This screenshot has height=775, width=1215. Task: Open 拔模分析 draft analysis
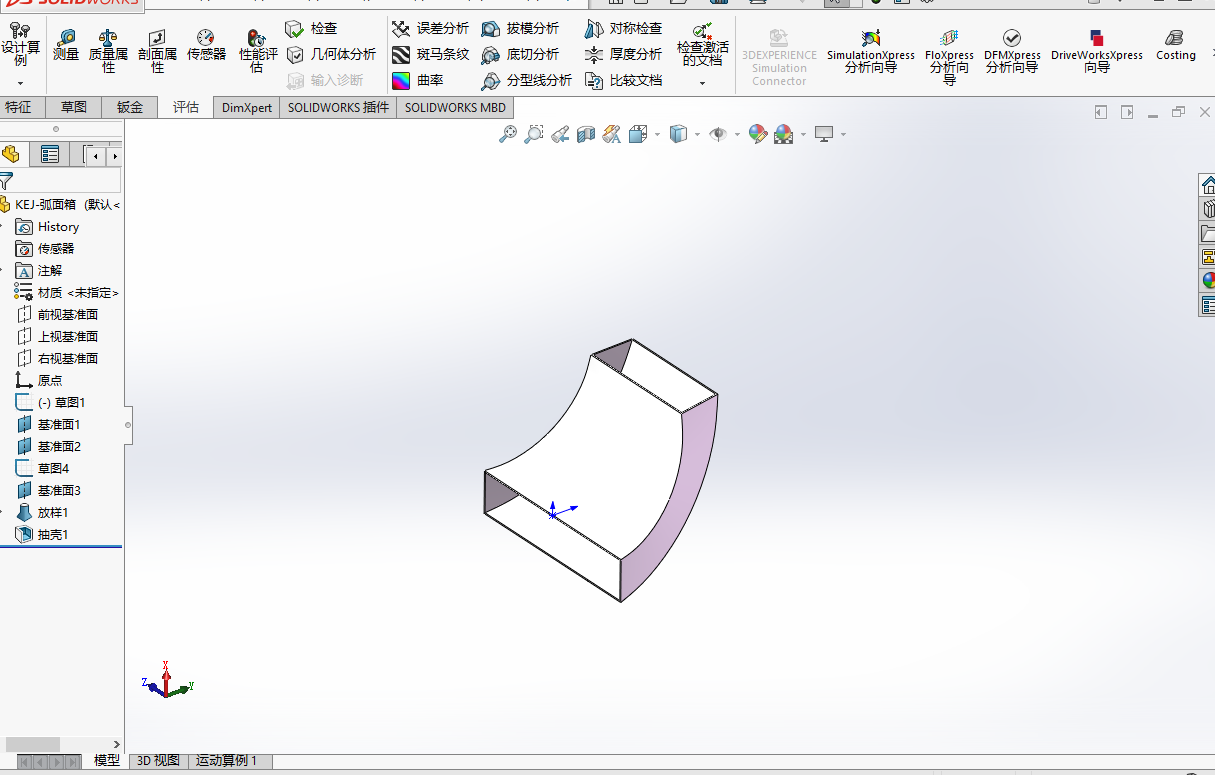pos(520,28)
